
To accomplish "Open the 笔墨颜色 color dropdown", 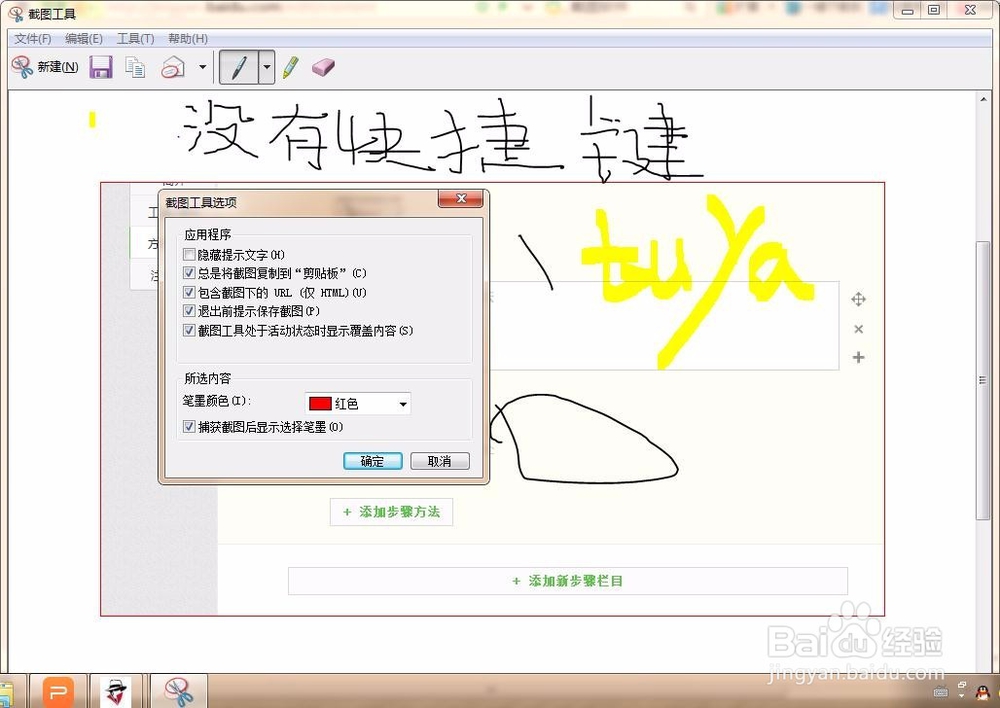I will [401, 403].
